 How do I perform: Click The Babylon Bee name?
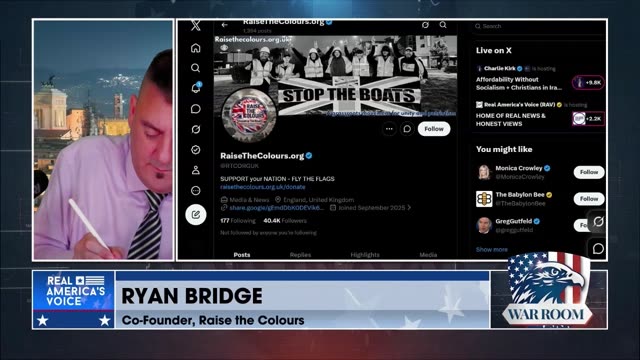pyautogui.click(x=520, y=195)
